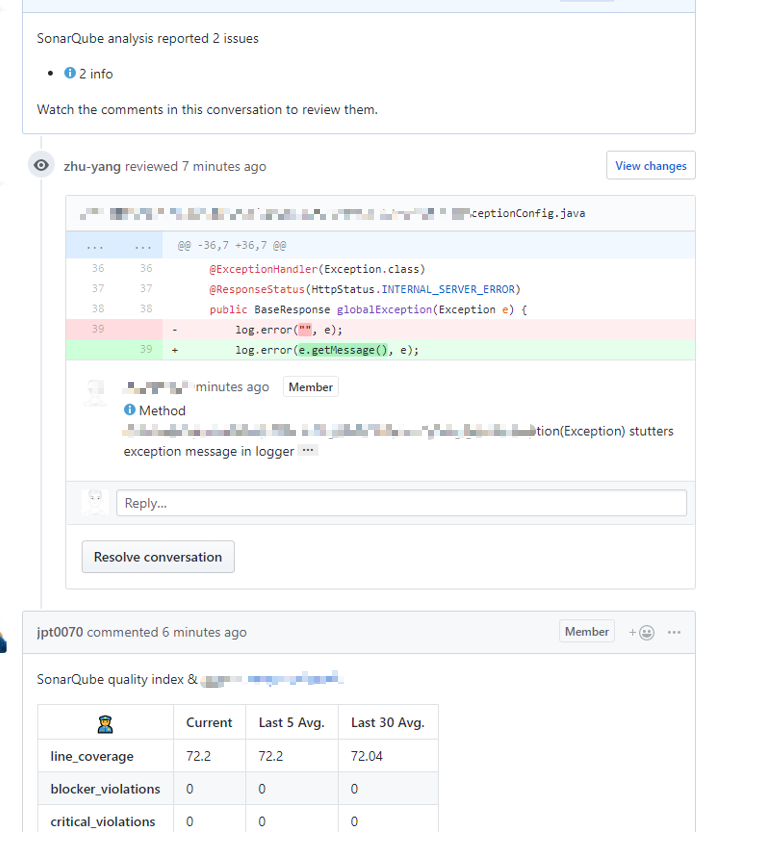Expand hidden diff lines via the gutter ellipsis
Screen dimensions: 760x858
pos(94,245)
